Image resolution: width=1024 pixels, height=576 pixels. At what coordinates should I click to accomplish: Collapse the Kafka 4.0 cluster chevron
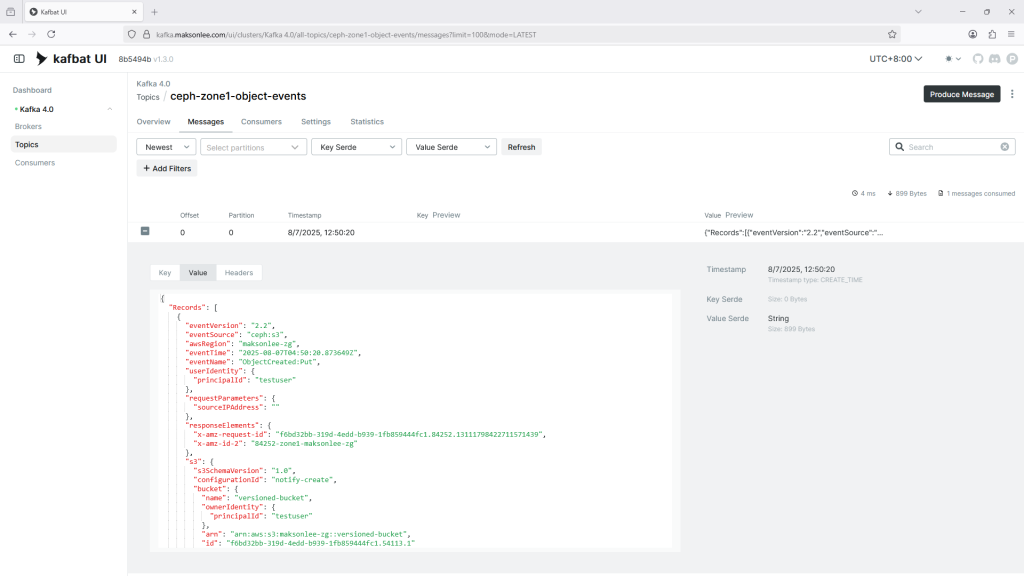pyautogui.click(x=110, y=109)
